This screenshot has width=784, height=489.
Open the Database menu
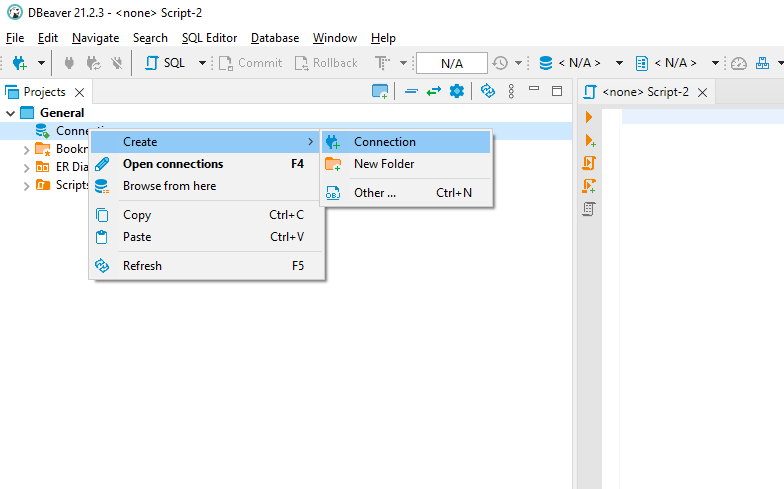click(x=275, y=38)
